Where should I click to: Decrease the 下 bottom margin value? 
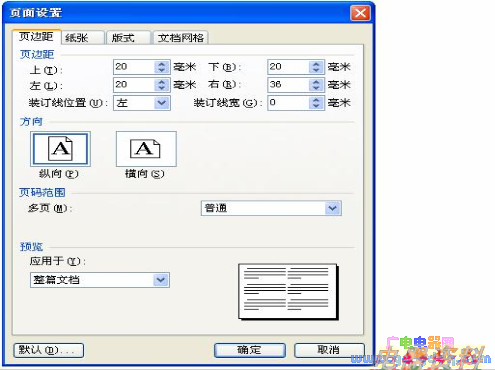coord(316,70)
